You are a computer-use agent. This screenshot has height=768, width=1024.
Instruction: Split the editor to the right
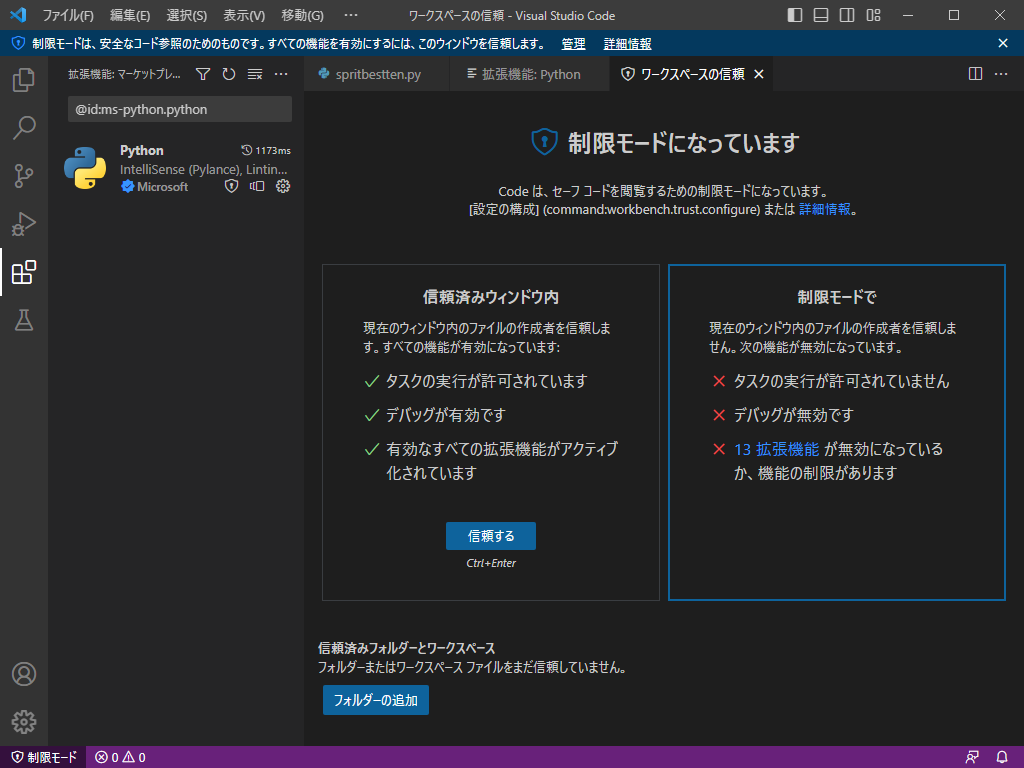[975, 74]
